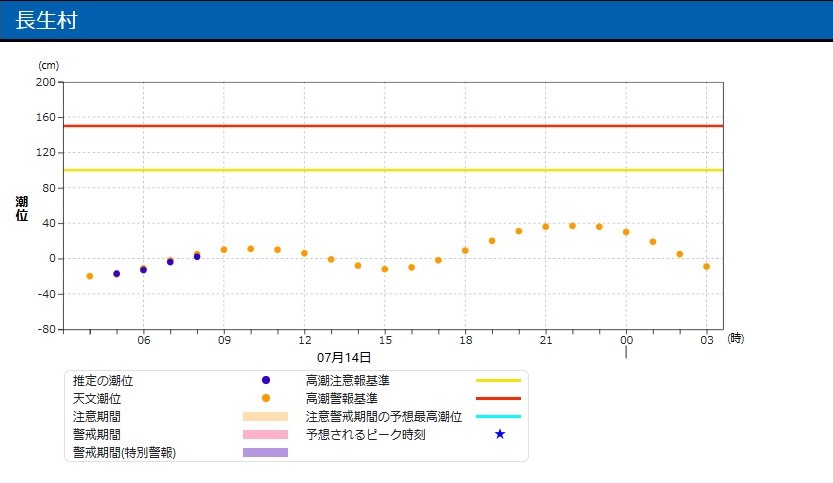The height and width of the screenshot is (483, 833).
Task: Click the 06 hour axis label
Action: point(144,340)
